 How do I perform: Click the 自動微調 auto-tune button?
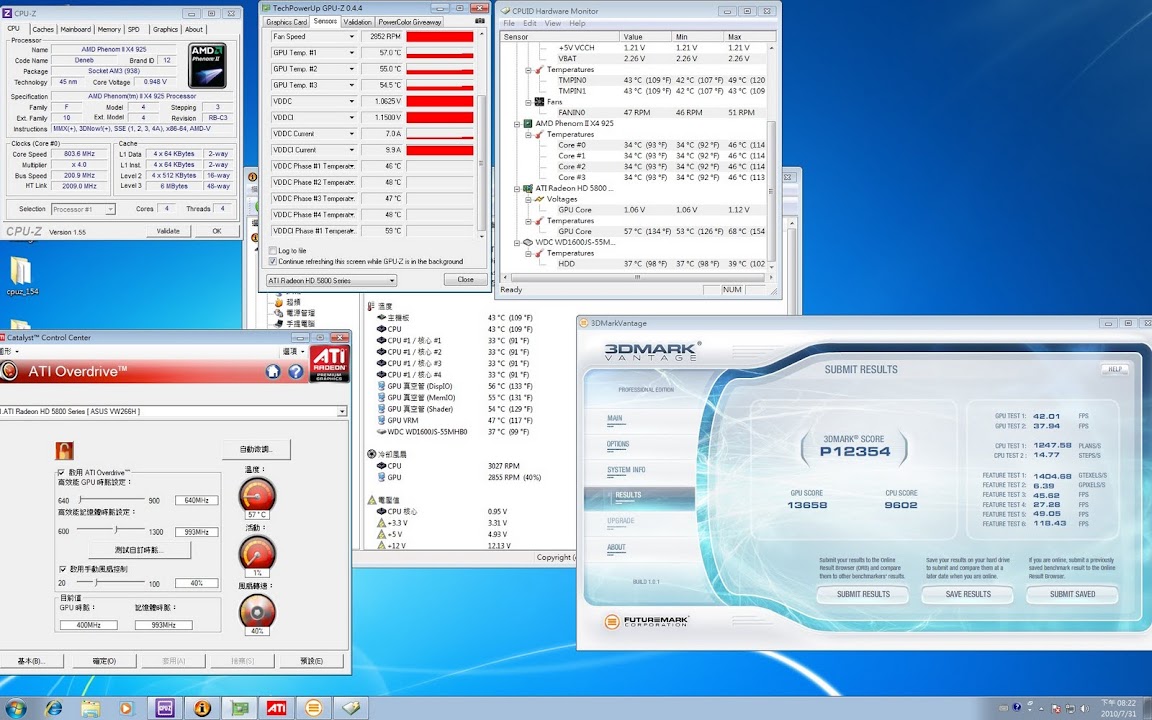click(256, 449)
